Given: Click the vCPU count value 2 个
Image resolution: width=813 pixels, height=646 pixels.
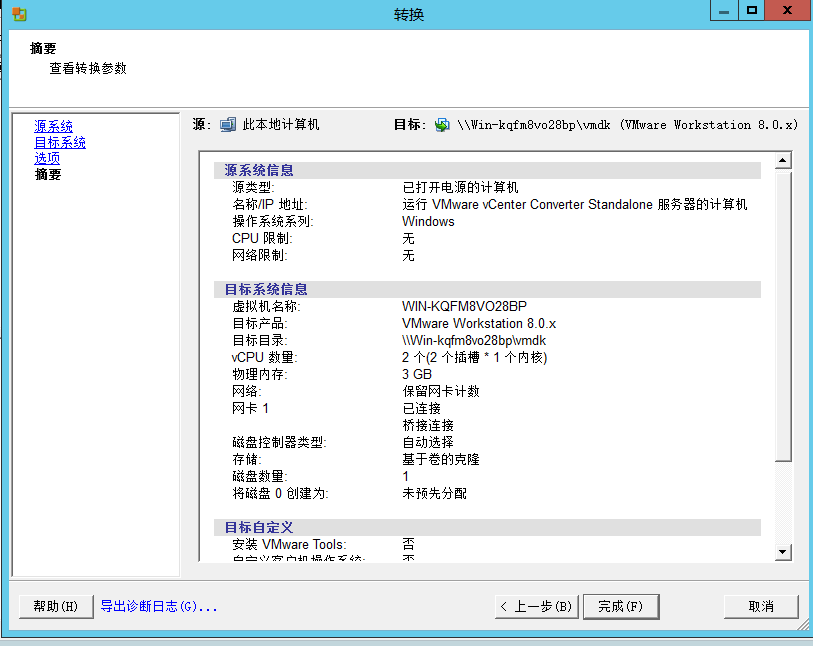Looking at the screenshot, I should tap(474, 358).
